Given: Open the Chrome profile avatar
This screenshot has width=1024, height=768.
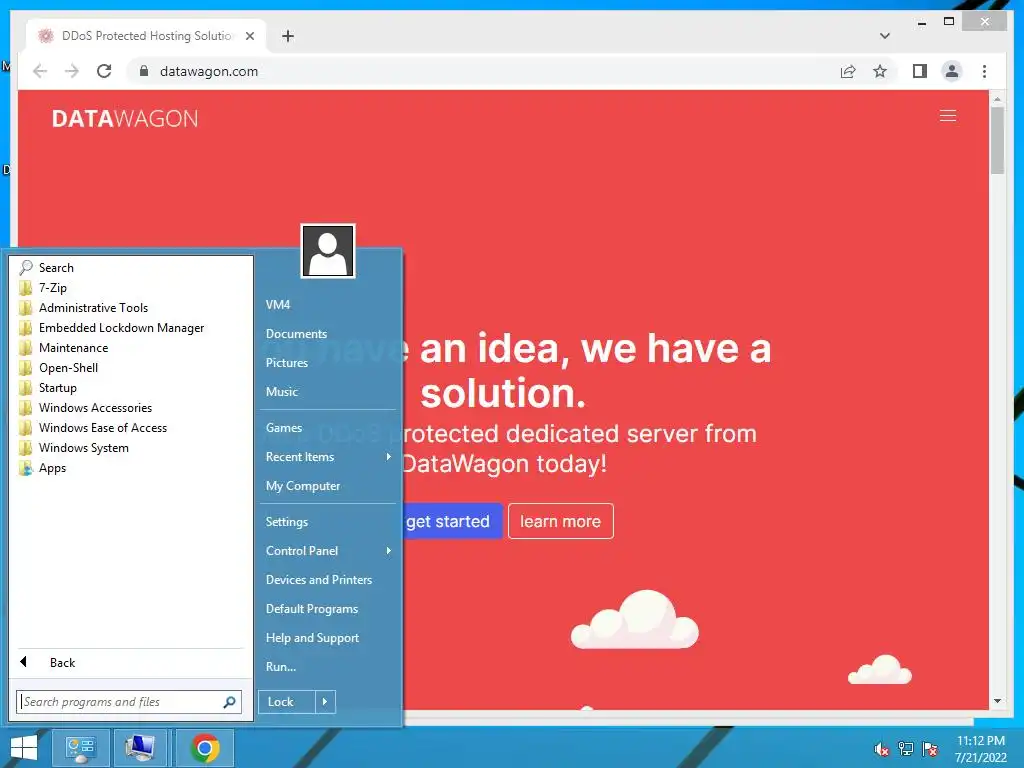Looking at the screenshot, I should (952, 71).
